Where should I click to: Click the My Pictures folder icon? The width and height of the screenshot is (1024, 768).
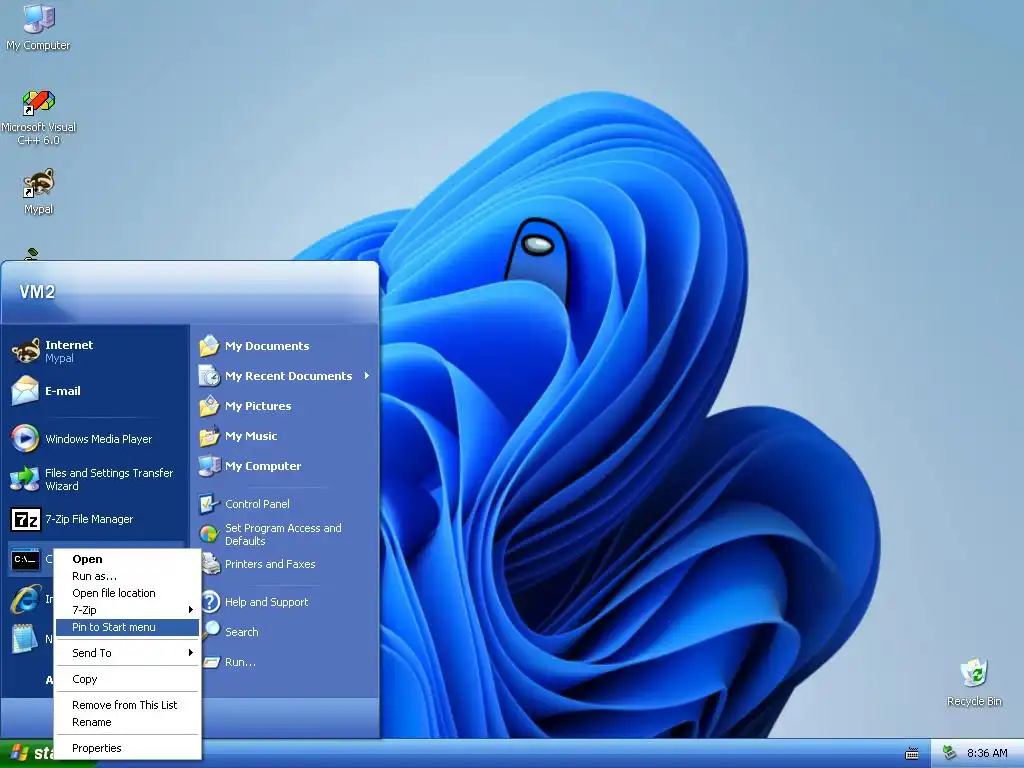[209, 406]
